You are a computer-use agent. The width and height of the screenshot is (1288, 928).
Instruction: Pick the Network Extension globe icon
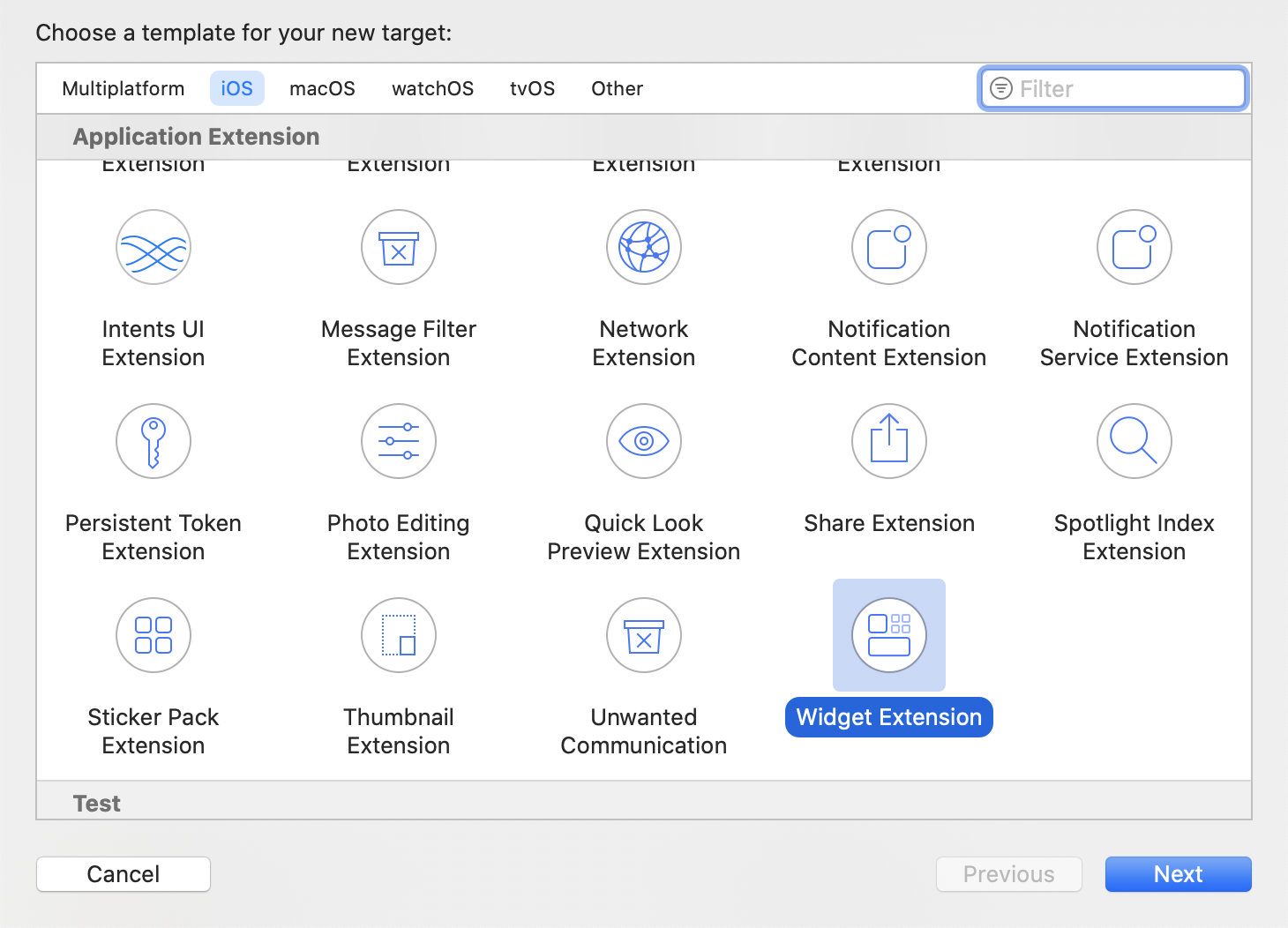(x=644, y=247)
